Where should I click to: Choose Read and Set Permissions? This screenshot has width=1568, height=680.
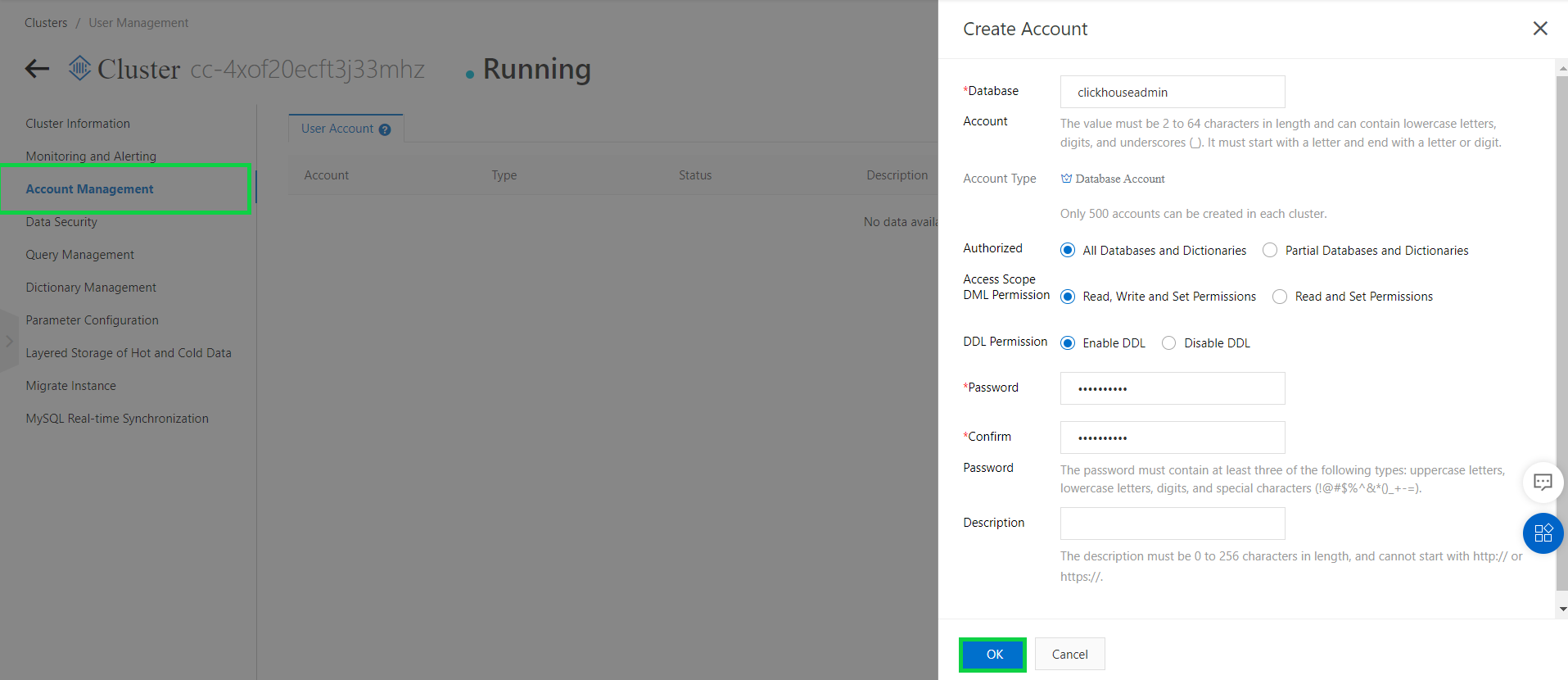click(x=1280, y=297)
